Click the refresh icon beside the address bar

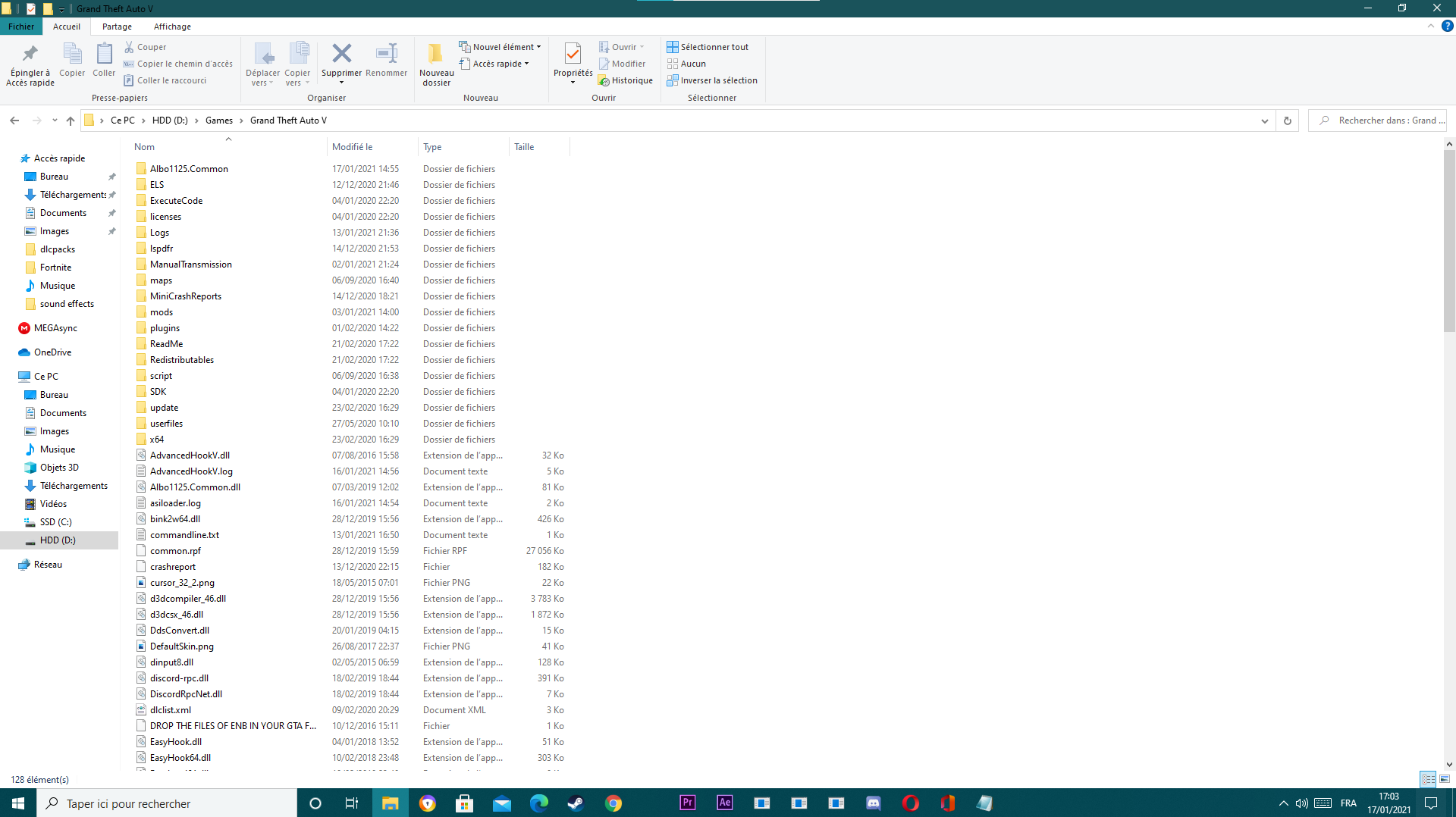click(1287, 120)
